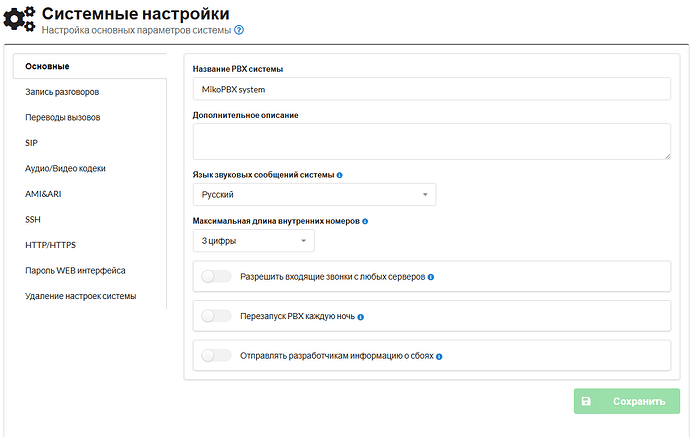This screenshot has height=437, width=690.
Task: Click info icon next to nightly PBX restart
Action: point(361,317)
